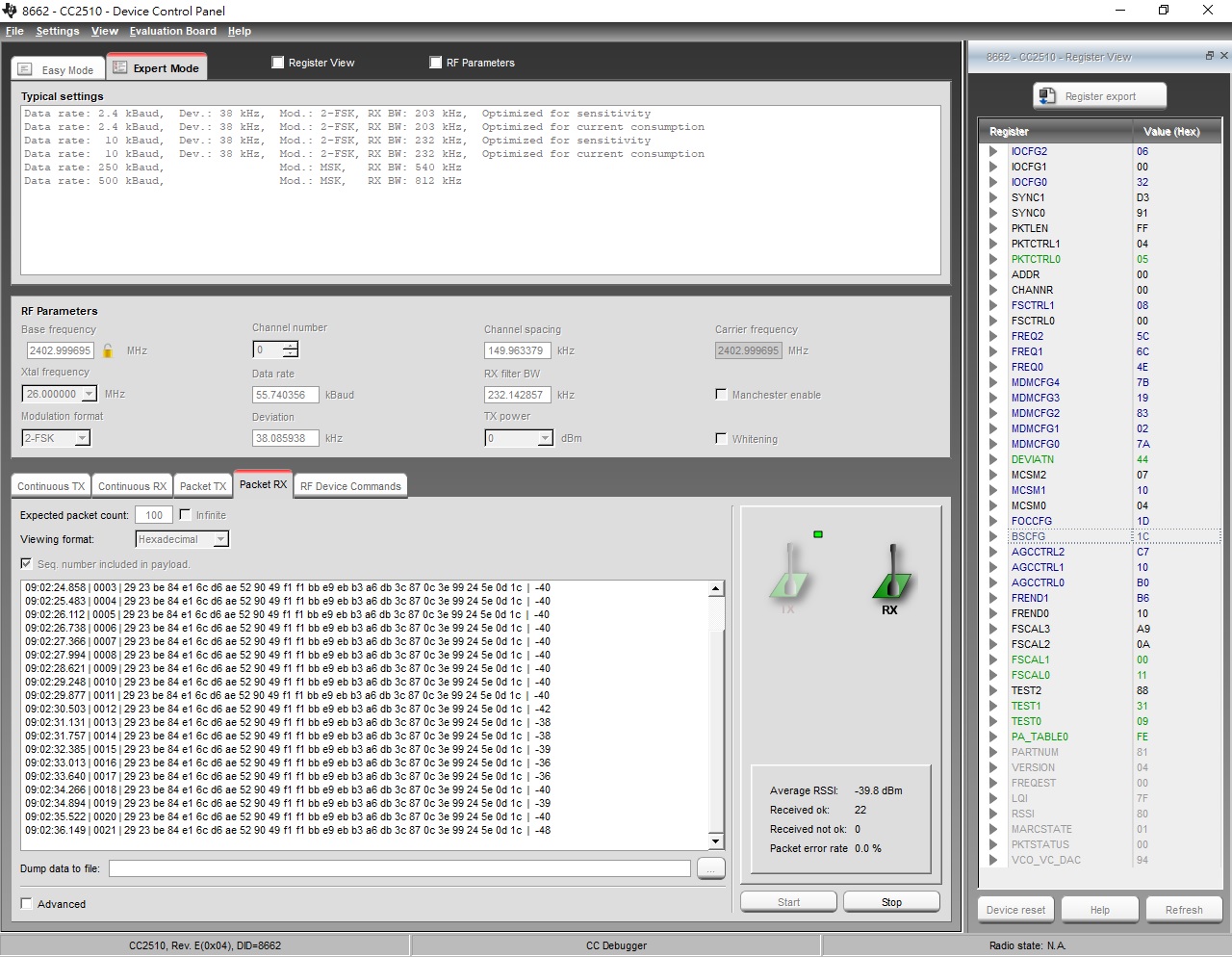Click the Expert Mode tab icon
This screenshot has width=1232, height=957.
120,67
